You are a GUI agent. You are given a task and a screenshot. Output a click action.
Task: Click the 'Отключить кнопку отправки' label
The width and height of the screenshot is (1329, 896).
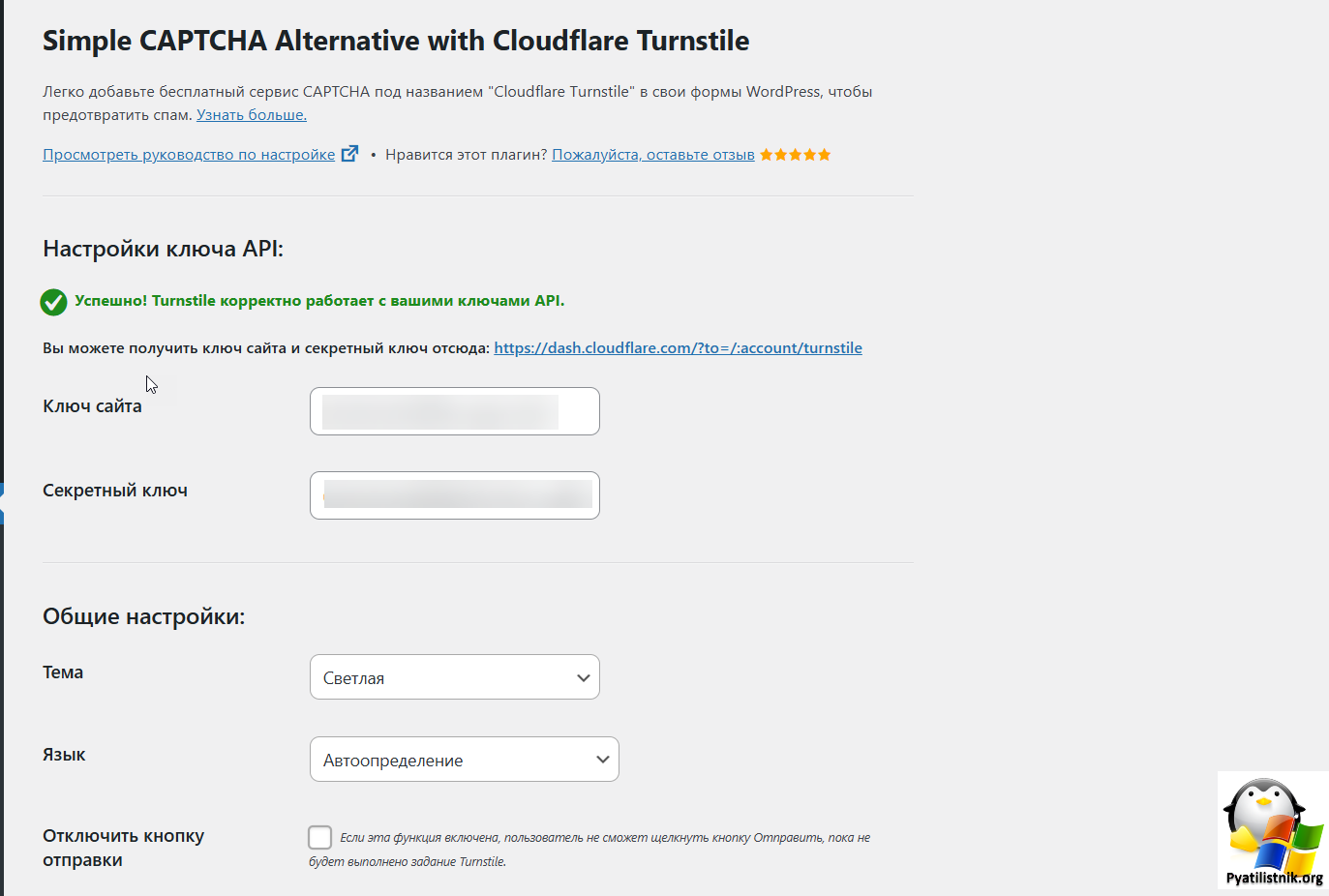point(123,848)
